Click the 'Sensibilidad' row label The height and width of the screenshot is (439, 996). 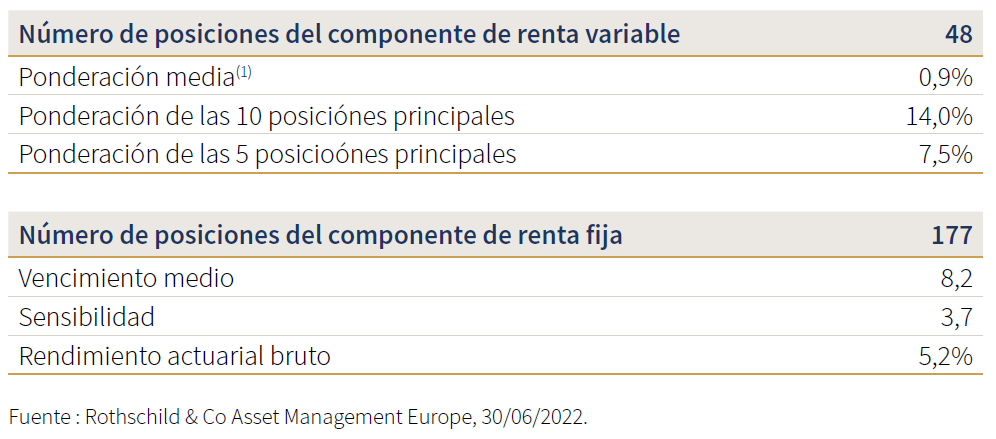click(87, 317)
